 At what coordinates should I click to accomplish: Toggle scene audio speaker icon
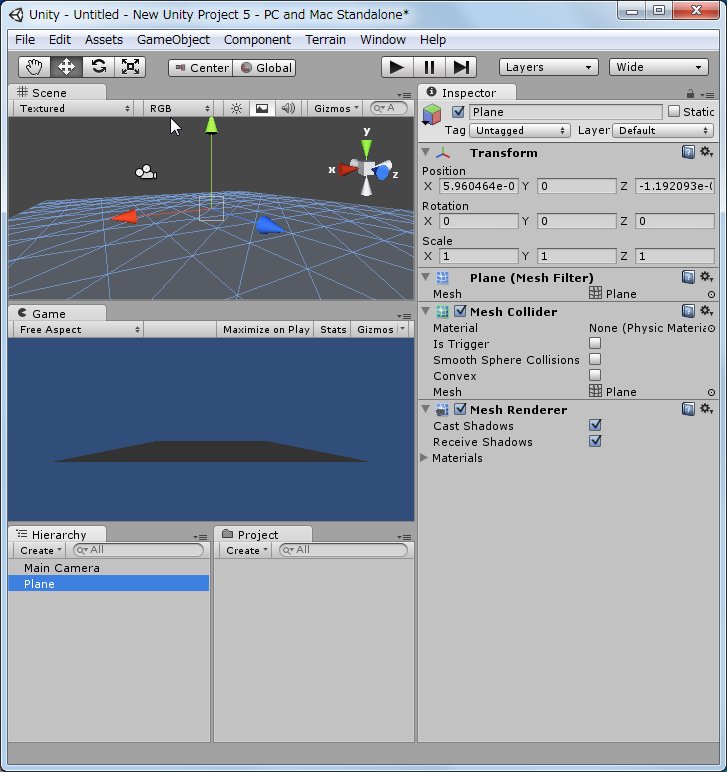288,108
